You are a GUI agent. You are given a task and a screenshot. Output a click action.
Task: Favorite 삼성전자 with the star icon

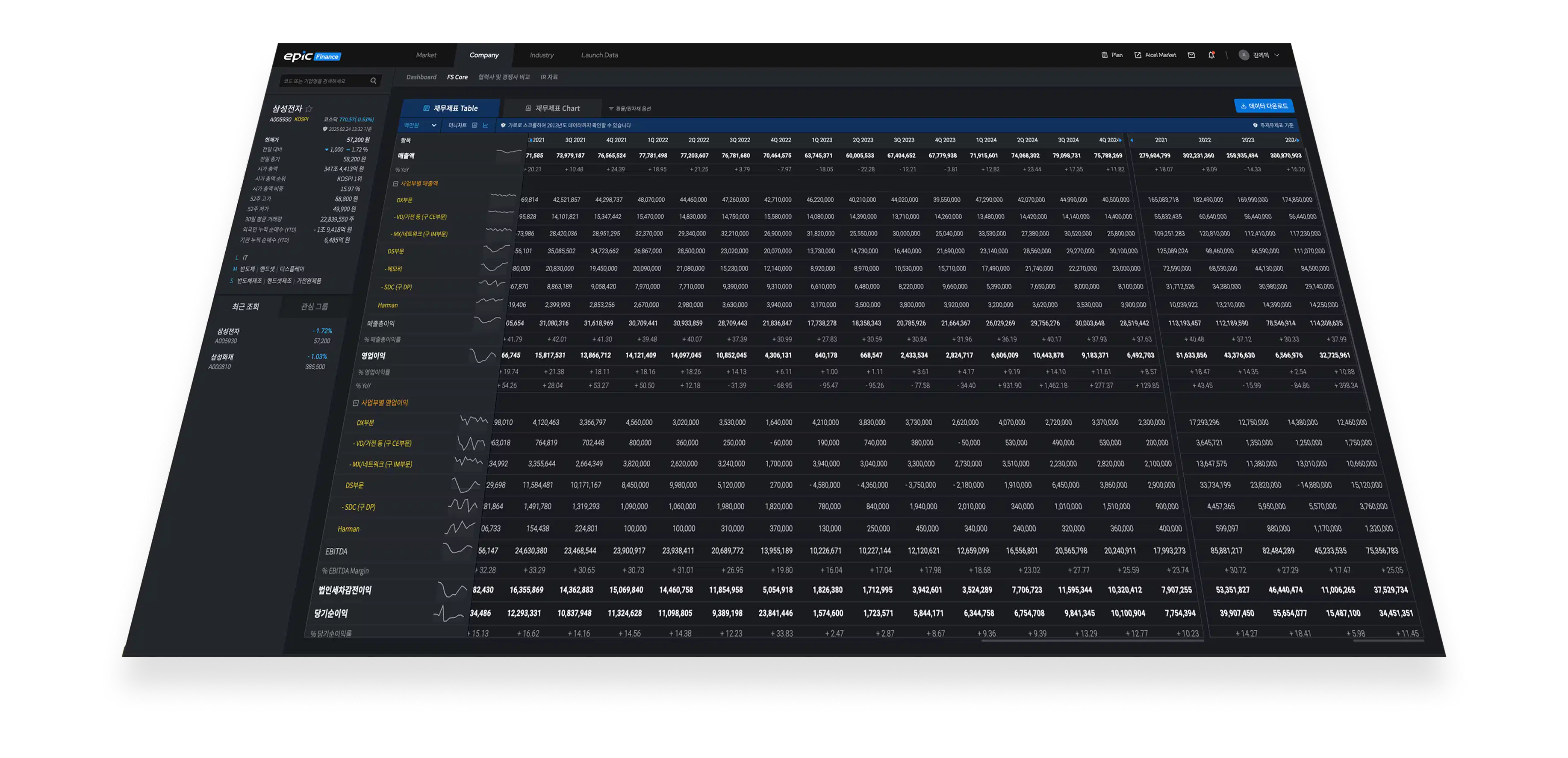point(309,108)
